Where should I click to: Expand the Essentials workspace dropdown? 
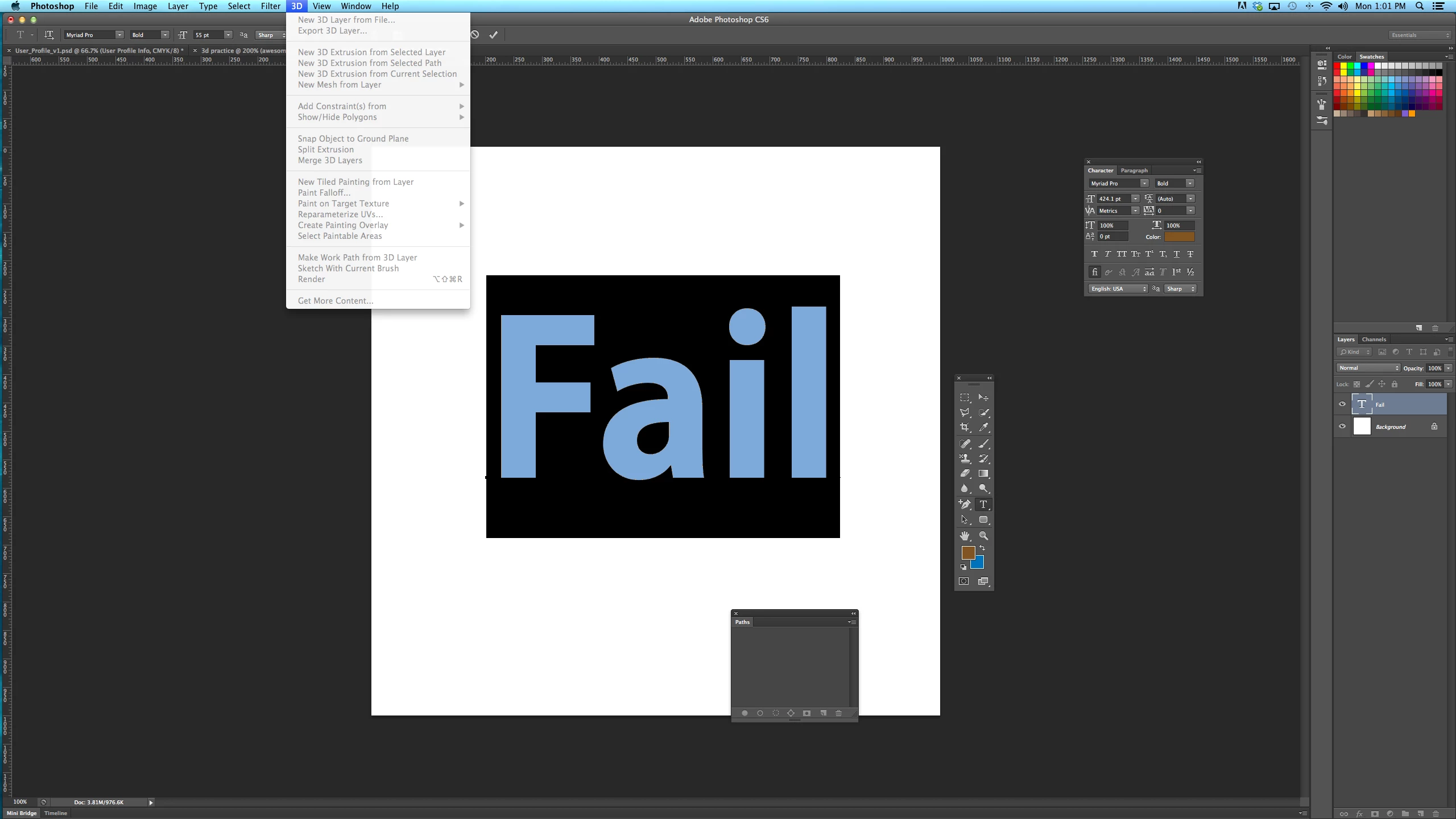[x=1420, y=35]
